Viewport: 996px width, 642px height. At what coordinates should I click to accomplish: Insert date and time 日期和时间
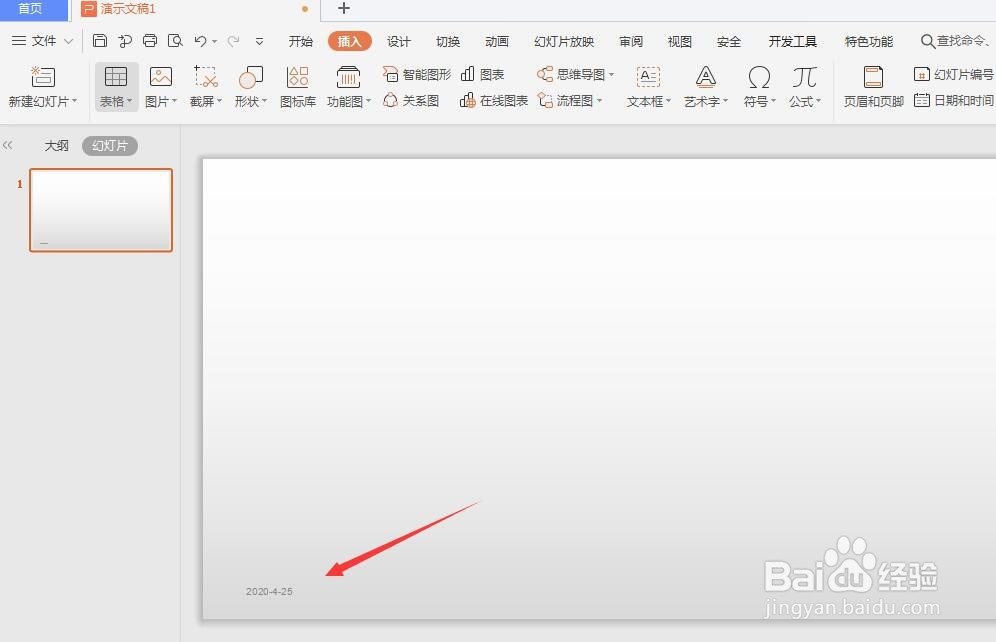click(954, 100)
